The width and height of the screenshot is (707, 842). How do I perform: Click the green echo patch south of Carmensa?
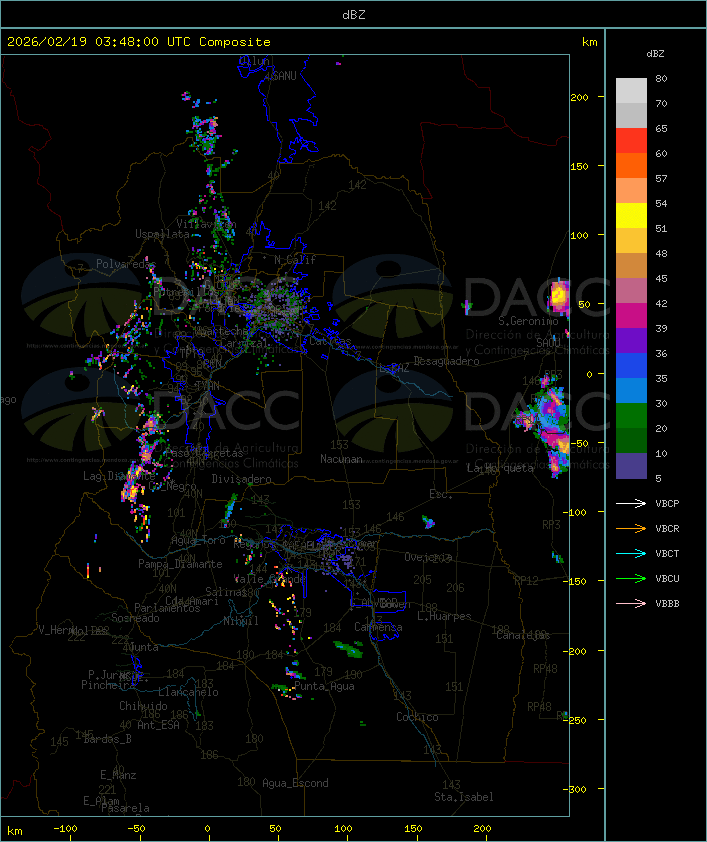[x=348, y=649]
